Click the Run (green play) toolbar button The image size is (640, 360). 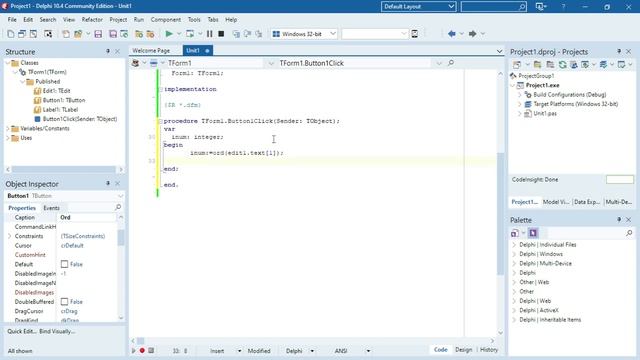[169, 34]
